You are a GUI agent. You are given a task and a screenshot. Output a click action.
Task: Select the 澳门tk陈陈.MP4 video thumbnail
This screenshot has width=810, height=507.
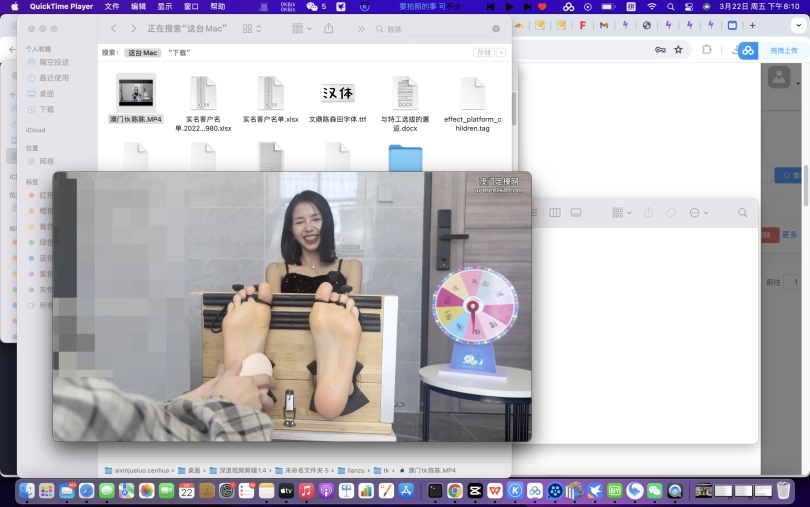(135, 91)
